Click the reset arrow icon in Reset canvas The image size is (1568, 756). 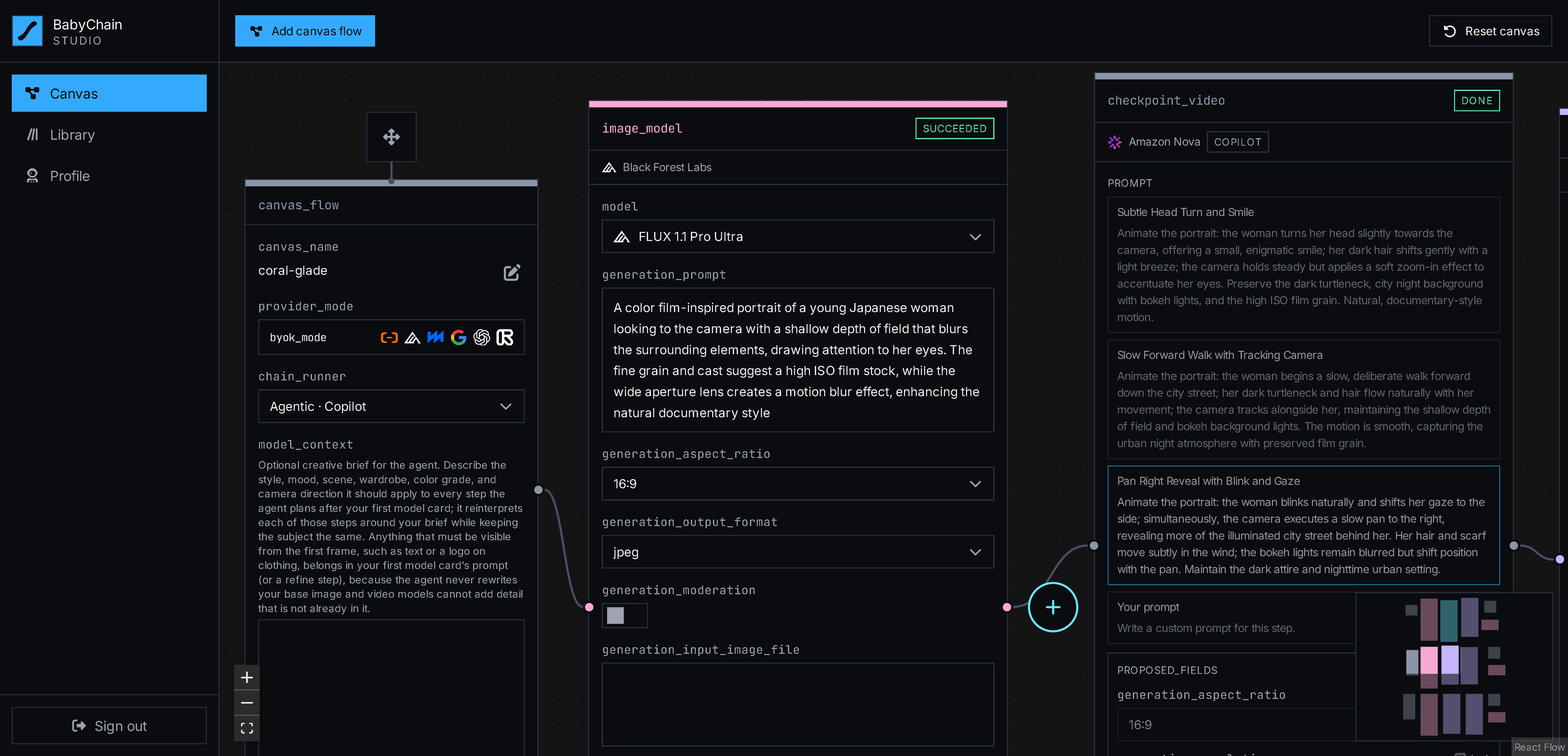1450,31
